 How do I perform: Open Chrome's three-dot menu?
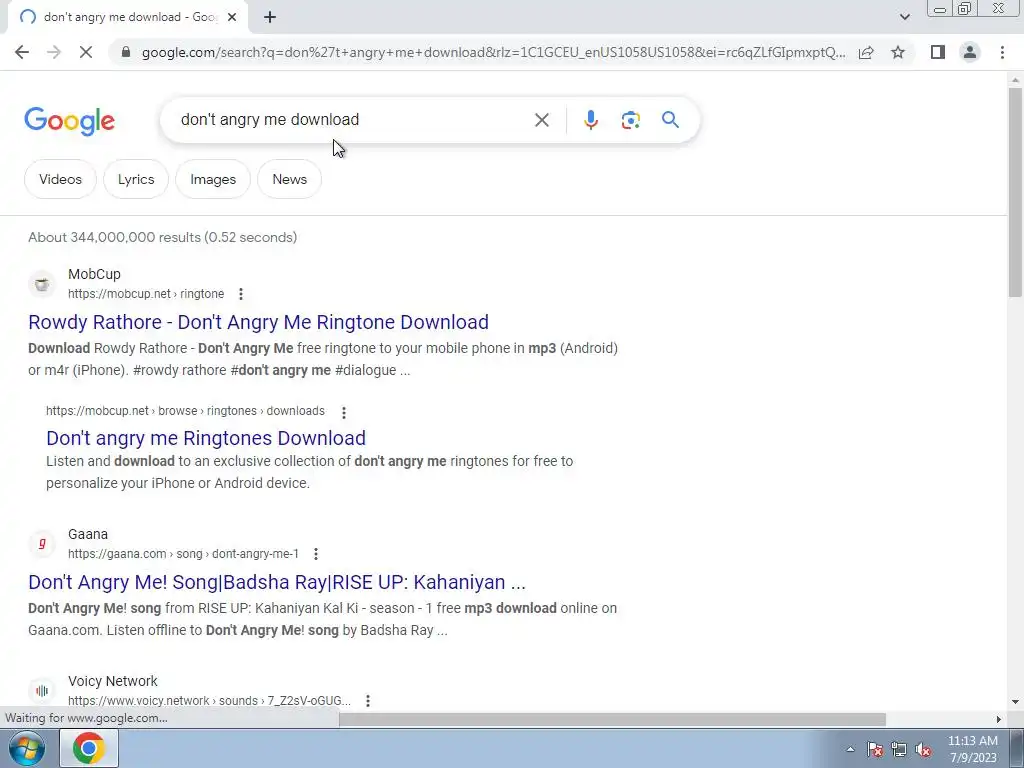click(1002, 52)
